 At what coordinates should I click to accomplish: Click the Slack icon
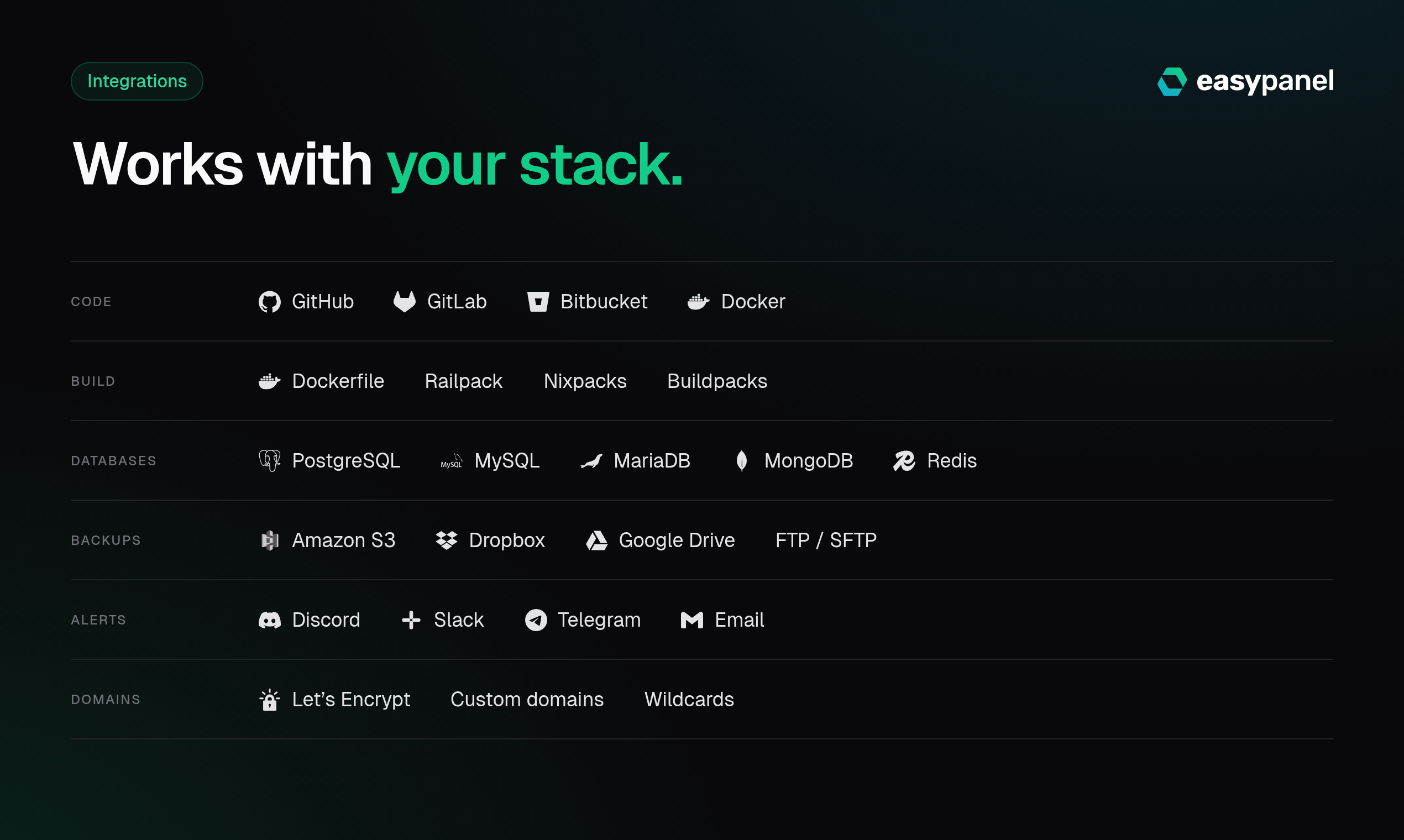tap(411, 621)
